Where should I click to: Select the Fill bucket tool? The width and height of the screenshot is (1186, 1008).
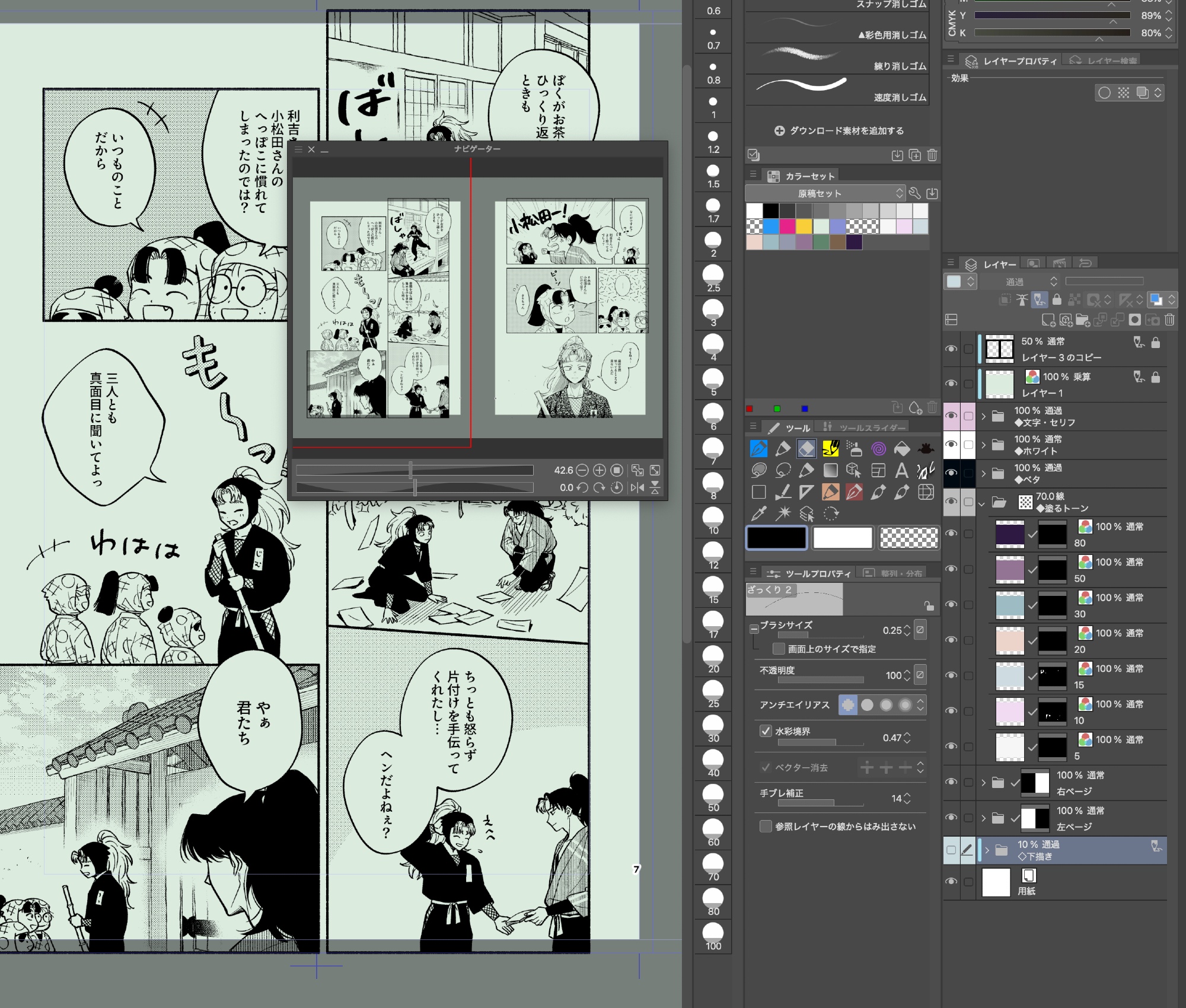click(x=901, y=449)
